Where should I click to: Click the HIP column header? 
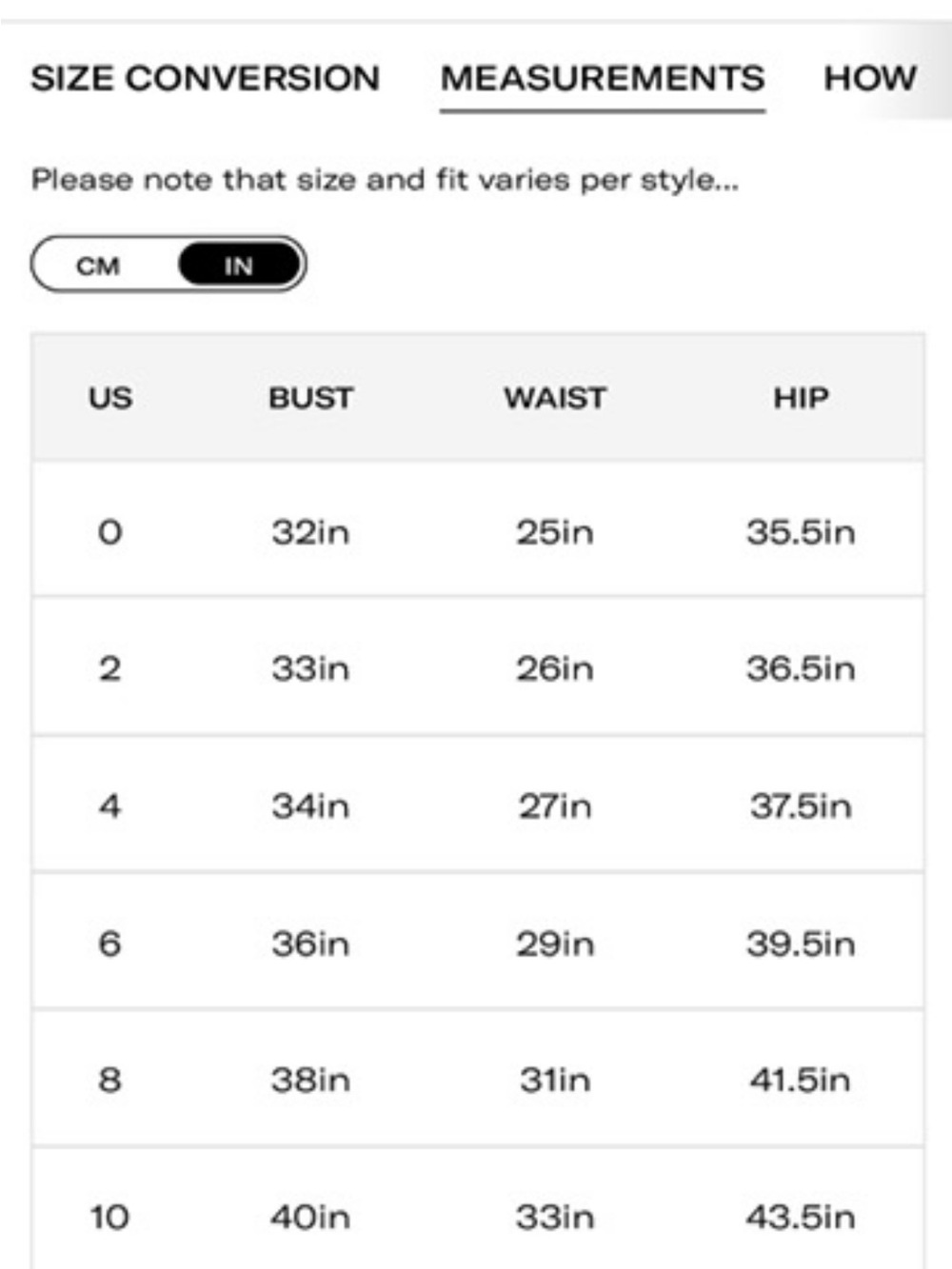[801, 398]
